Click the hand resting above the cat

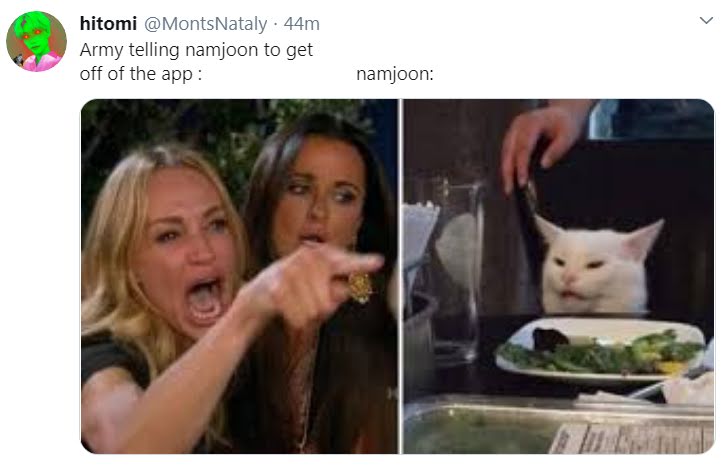click(541, 144)
